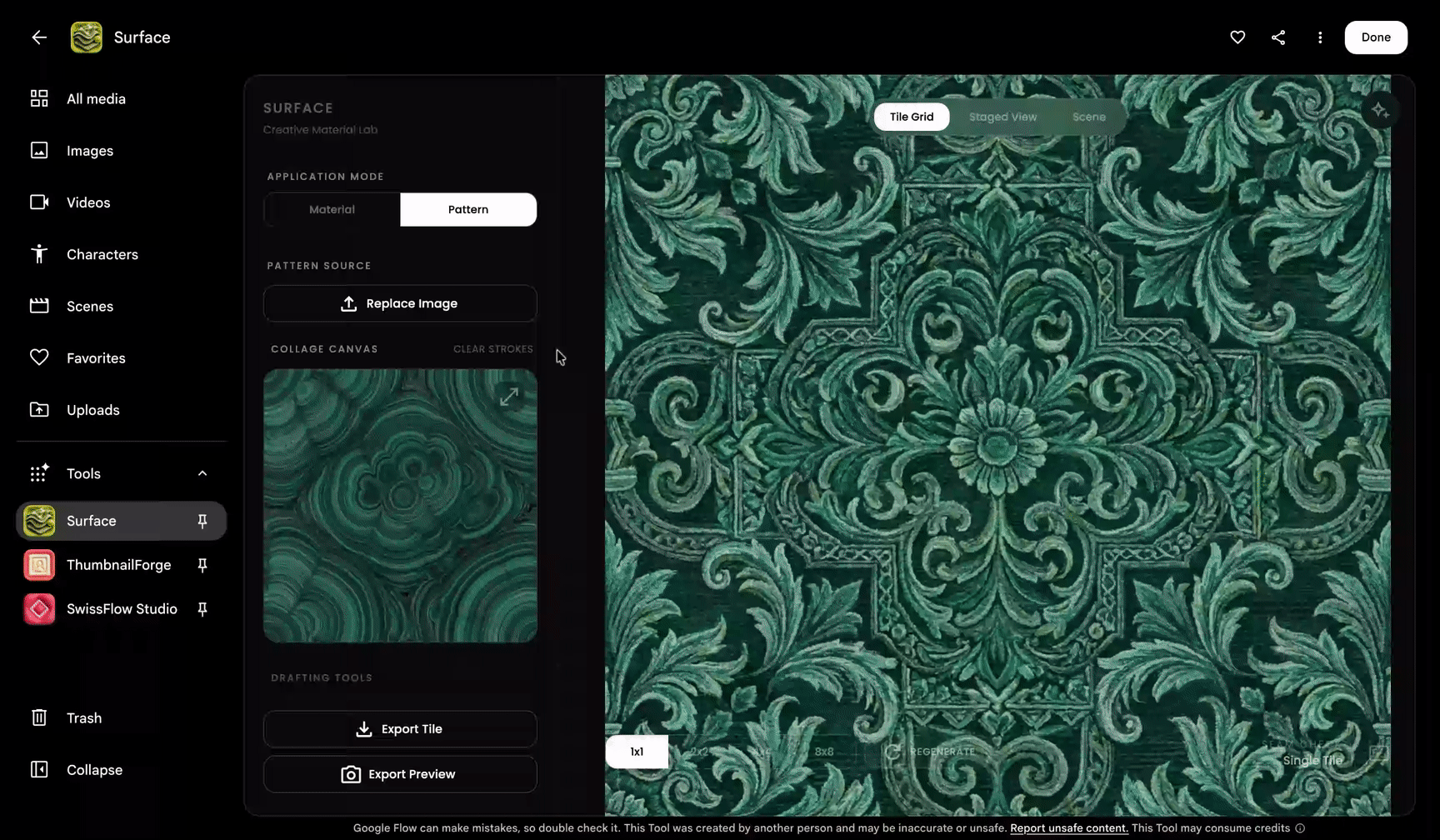This screenshot has width=1440, height=840.
Task: Click Clear Strokes link
Action: point(493,349)
